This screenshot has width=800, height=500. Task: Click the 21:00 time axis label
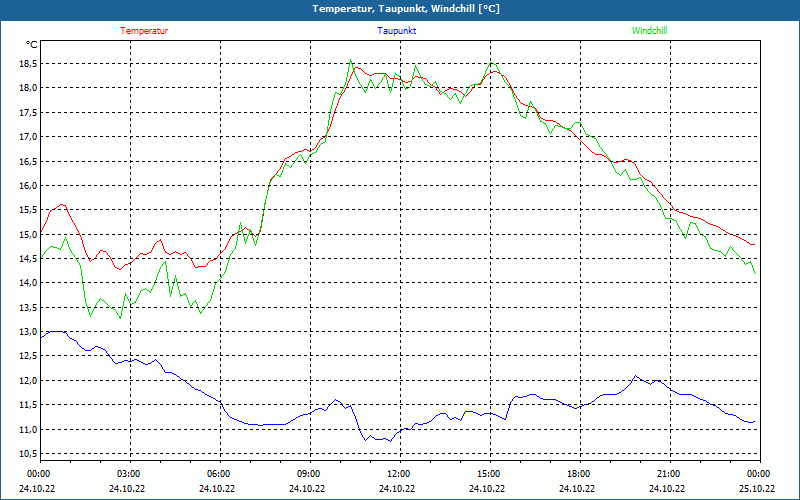pyautogui.click(x=669, y=474)
